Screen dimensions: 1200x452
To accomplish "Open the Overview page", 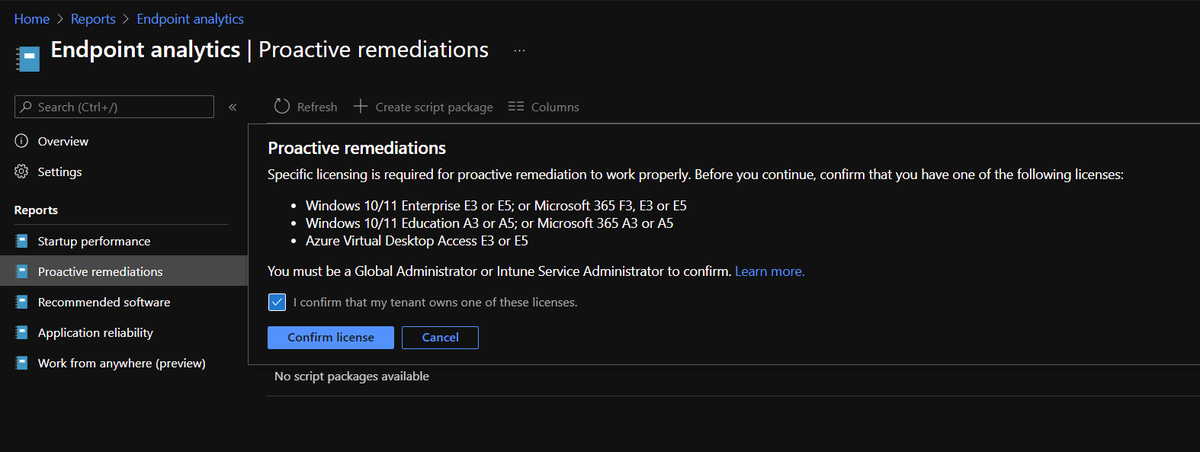I will (63, 141).
